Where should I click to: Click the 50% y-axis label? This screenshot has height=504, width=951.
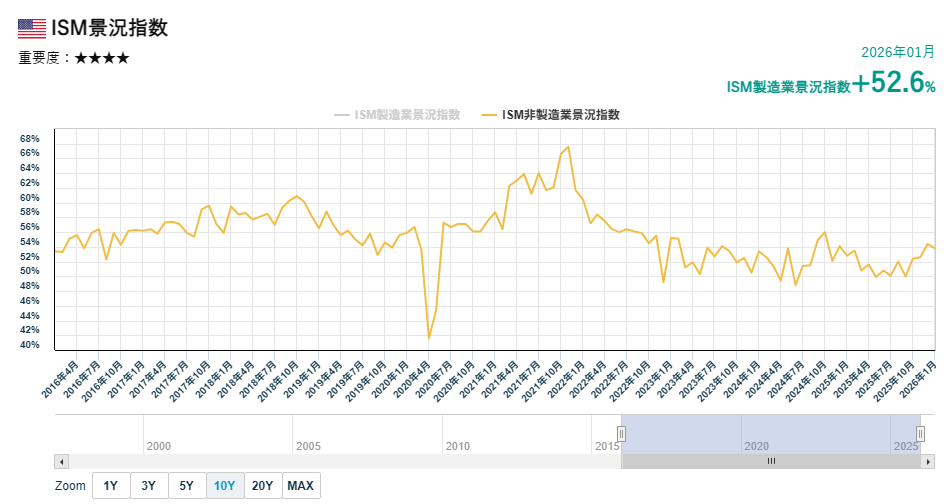29,271
